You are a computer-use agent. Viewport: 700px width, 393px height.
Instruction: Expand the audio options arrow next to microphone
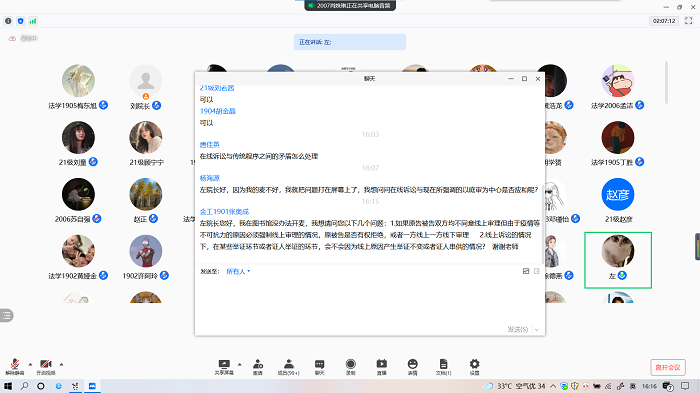coord(30,364)
